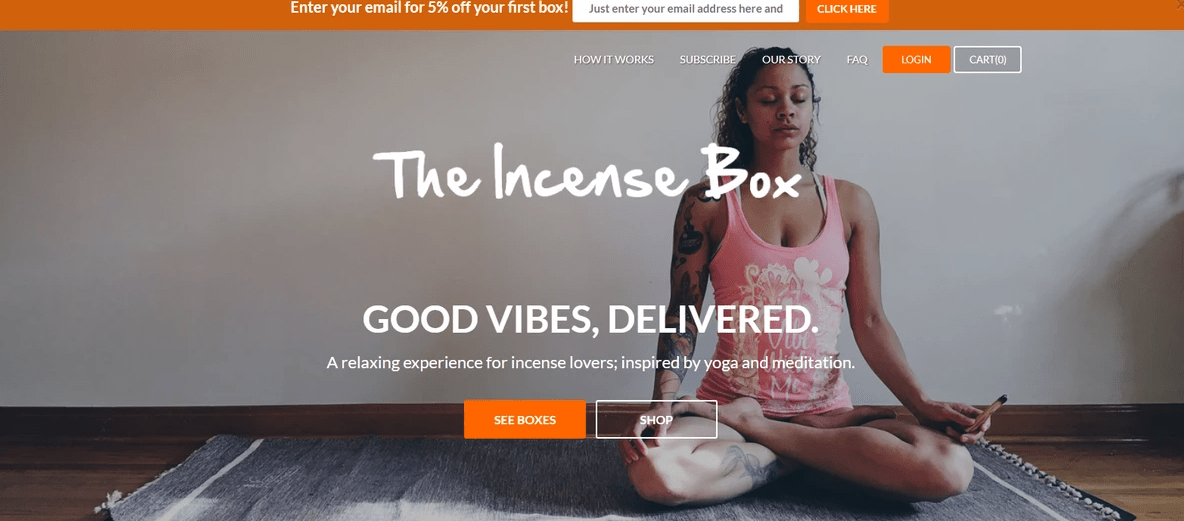Click the 5% off promo banner text
1184x521 pixels.
tap(429, 8)
